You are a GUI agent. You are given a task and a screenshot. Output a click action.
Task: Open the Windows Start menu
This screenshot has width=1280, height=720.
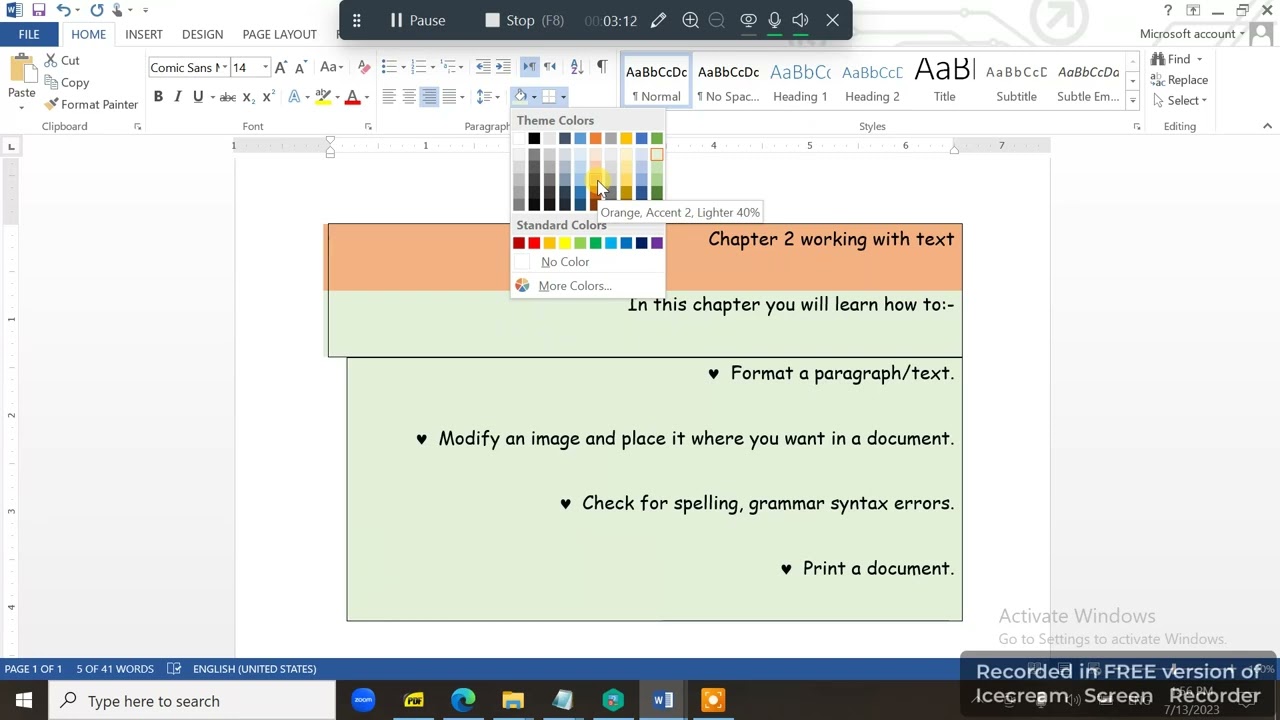[x=24, y=700]
